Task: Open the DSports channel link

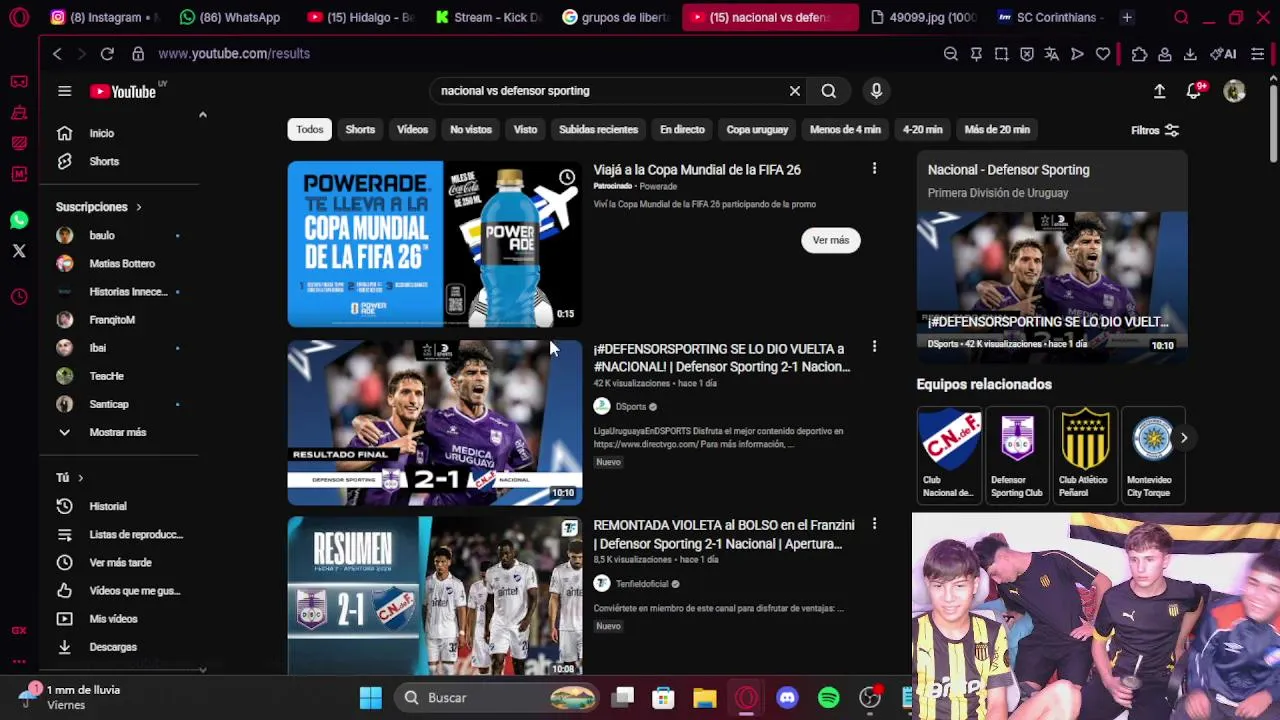Action: (x=630, y=407)
